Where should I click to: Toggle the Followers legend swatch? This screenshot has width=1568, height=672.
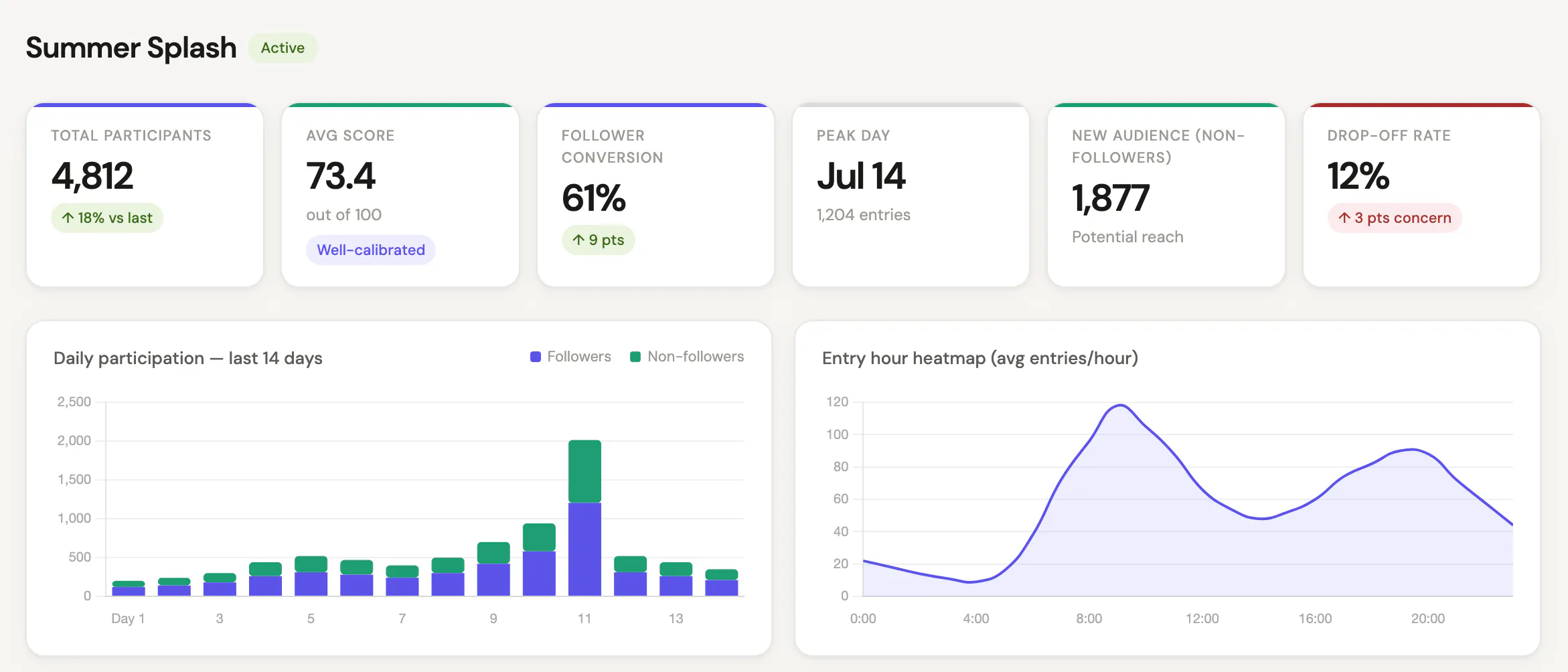[536, 357]
